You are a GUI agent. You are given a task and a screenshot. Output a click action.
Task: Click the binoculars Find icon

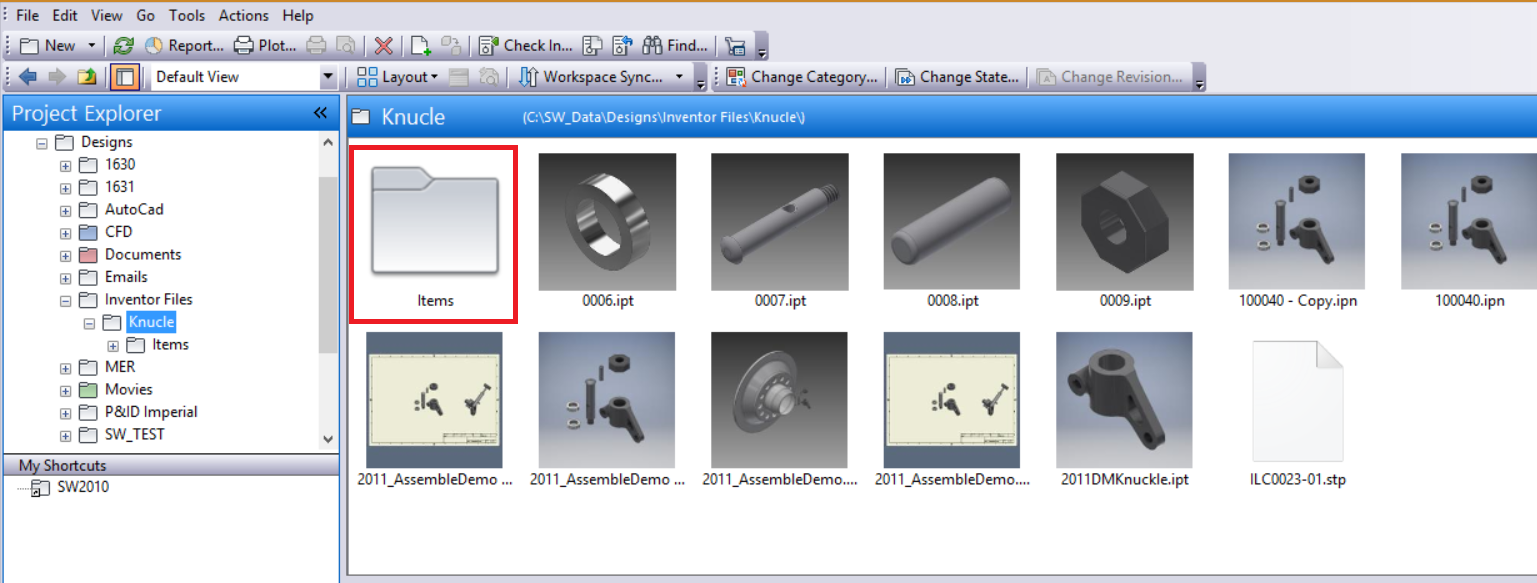[653, 45]
